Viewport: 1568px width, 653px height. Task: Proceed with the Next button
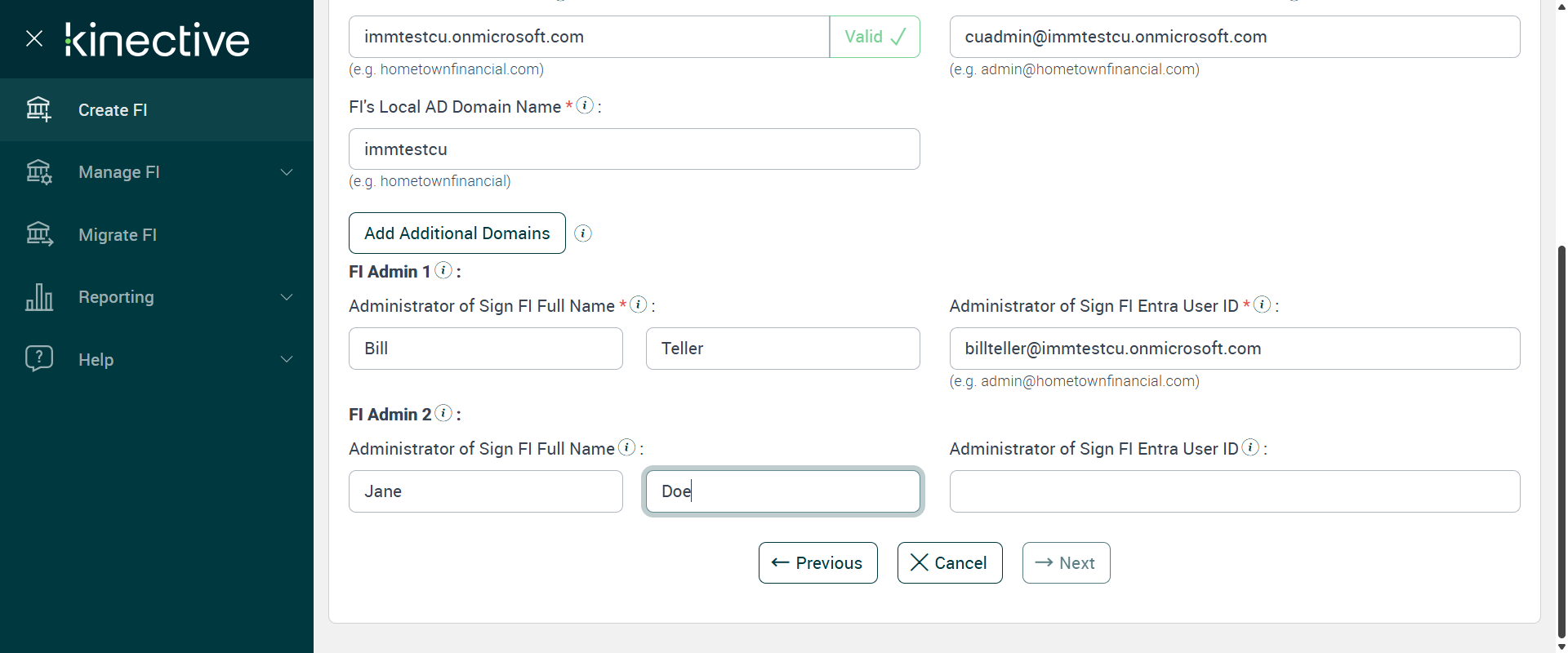pyautogui.click(x=1066, y=563)
